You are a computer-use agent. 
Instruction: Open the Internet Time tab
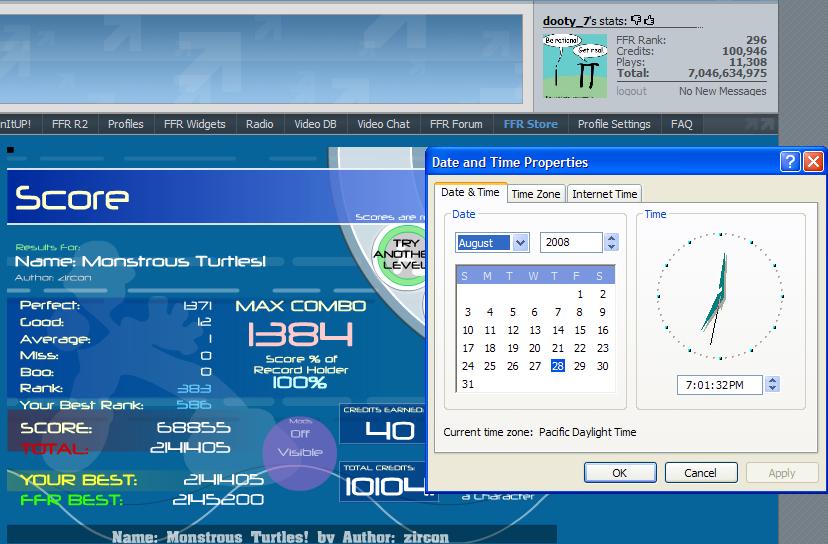(605, 194)
